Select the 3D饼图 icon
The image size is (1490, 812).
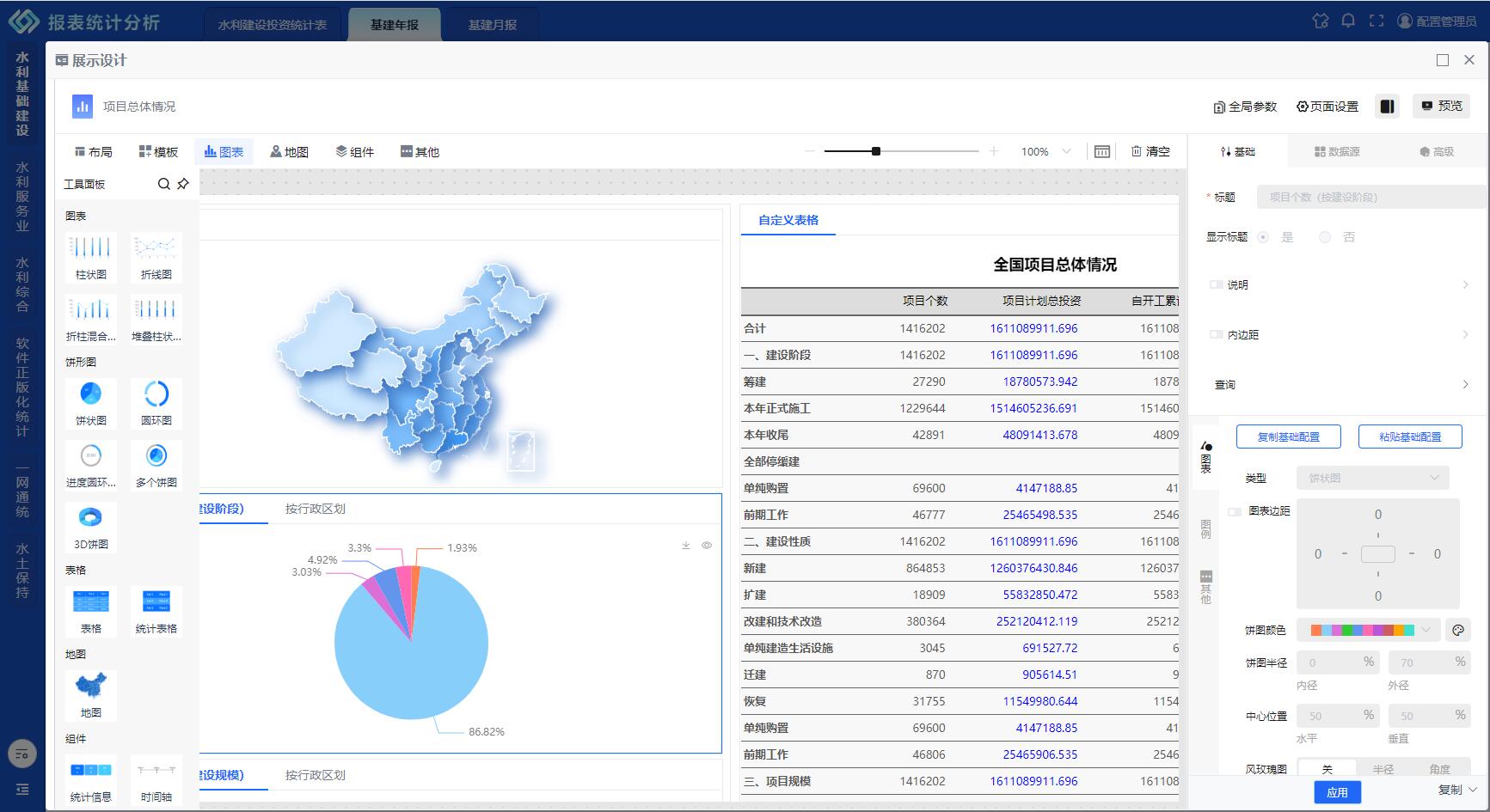[91, 527]
